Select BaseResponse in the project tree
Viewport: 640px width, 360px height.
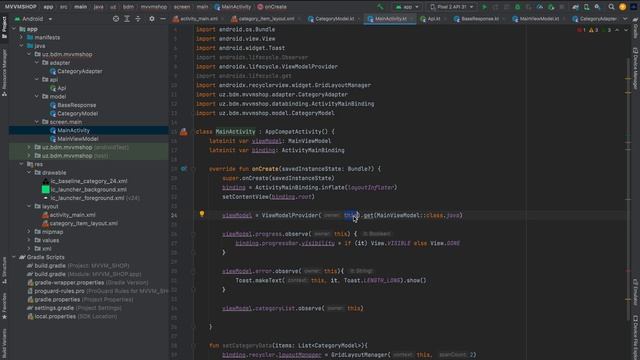pyautogui.click(x=73, y=105)
